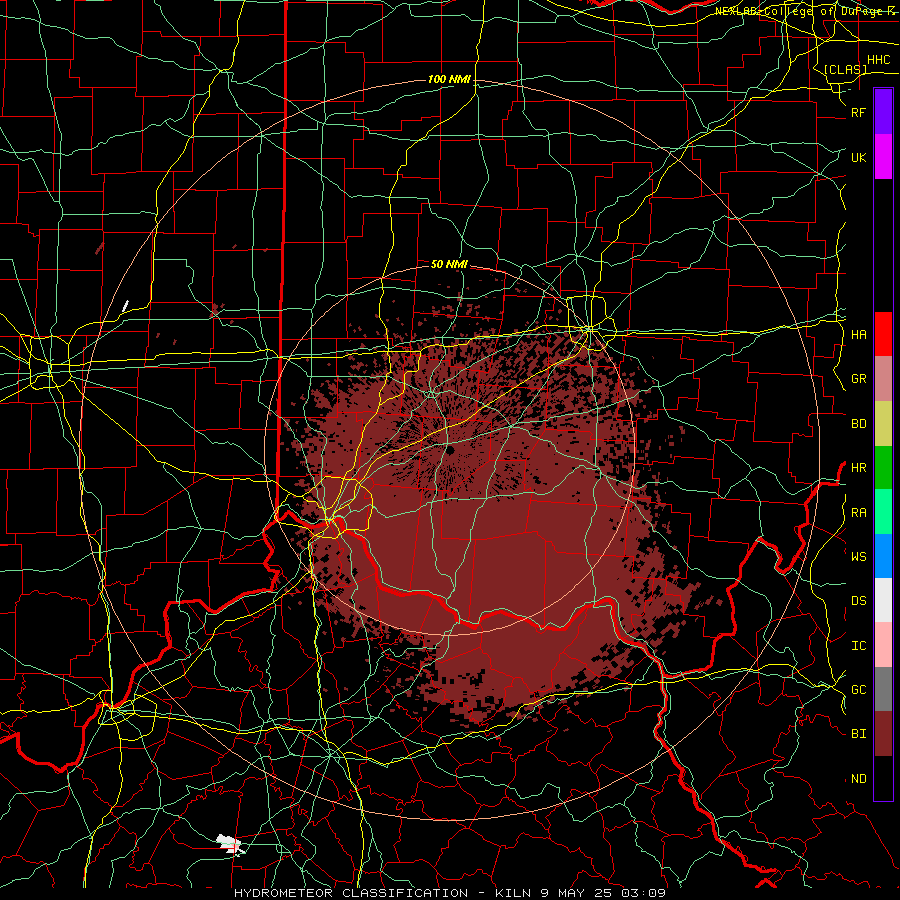900x900 pixels.
Task: Click the "BI" legend label
Action: point(858,734)
